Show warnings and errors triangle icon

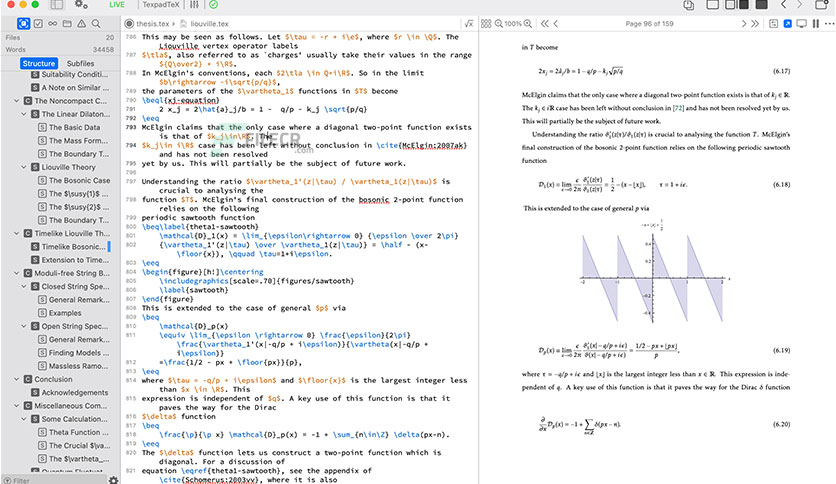pyautogui.click(x=81, y=23)
